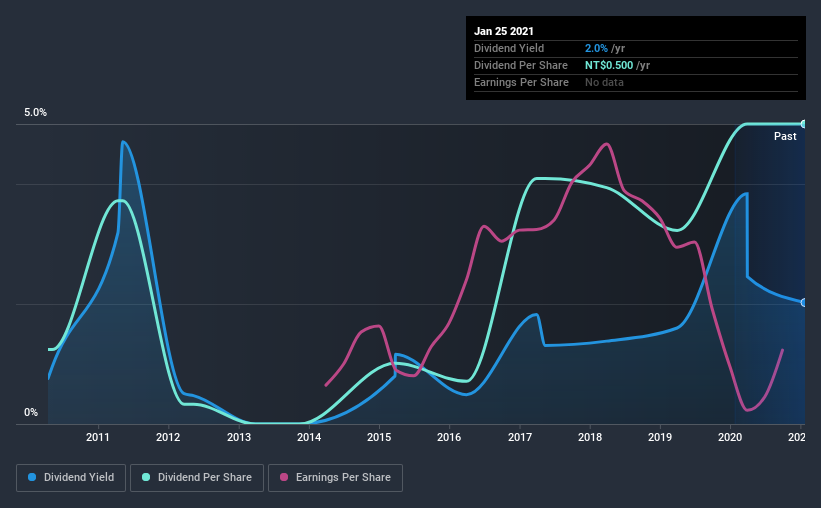
Task: Click the 2013 x-axis label
Action: [239, 437]
